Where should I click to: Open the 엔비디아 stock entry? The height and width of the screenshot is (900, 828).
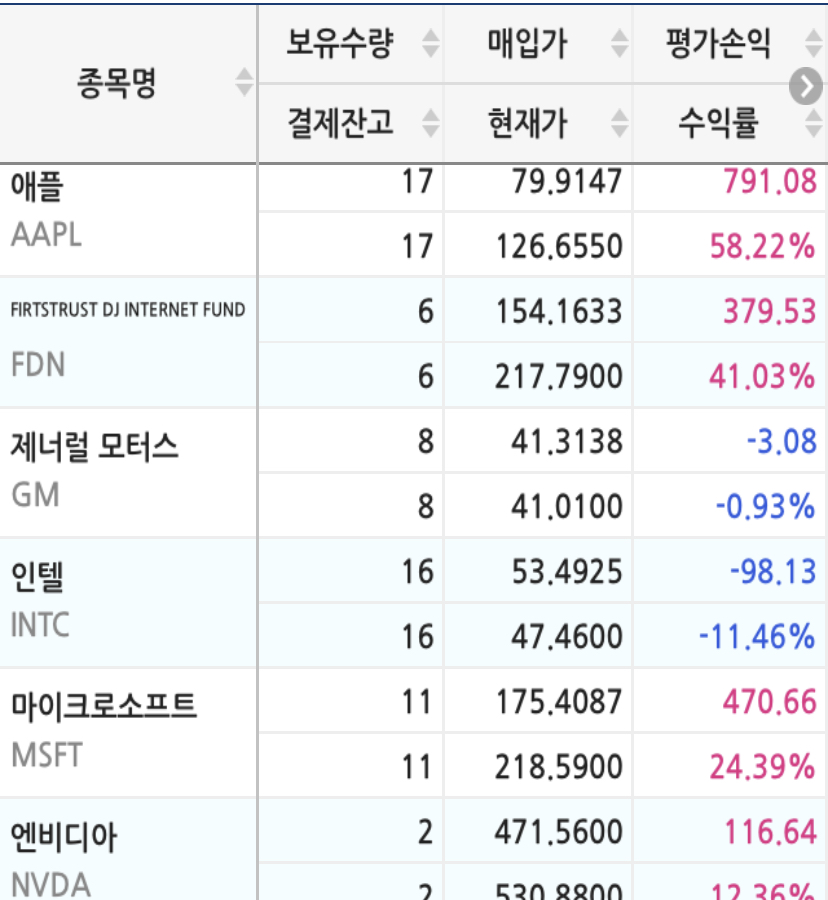tap(64, 837)
